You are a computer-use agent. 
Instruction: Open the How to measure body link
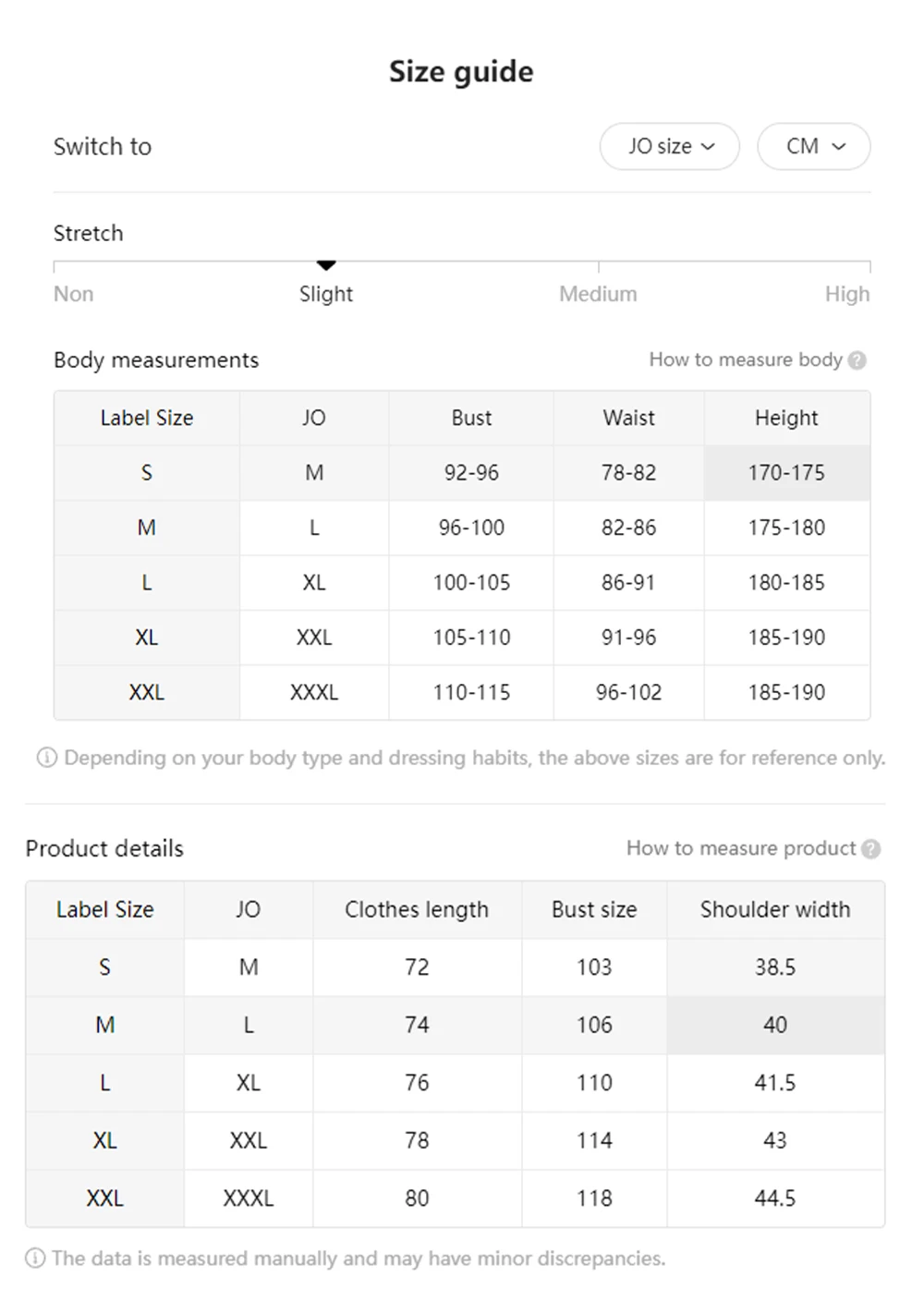tap(746, 359)
